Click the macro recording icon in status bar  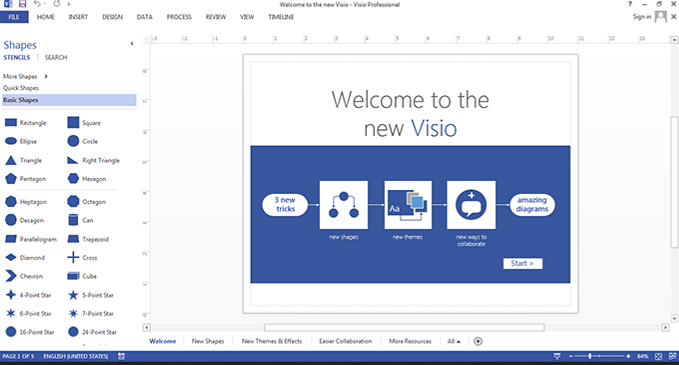tap(121, 356)
